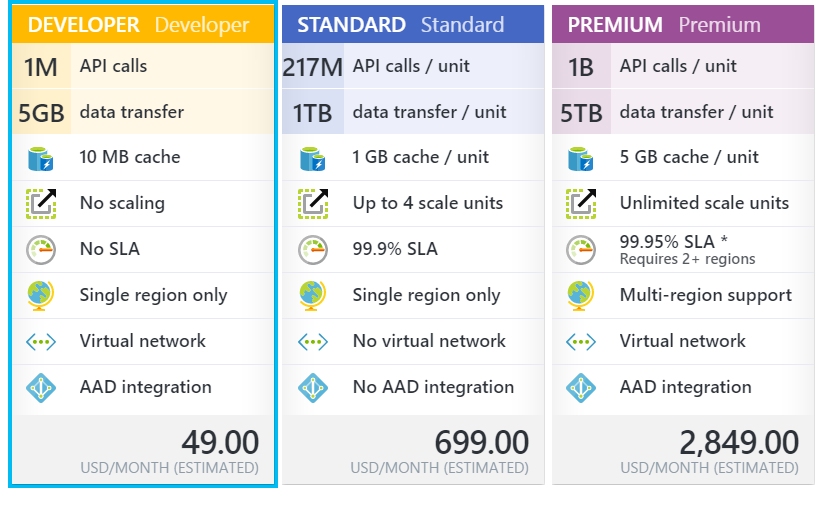
Task: Click '217M API calls / unit' row
Action: pos(412,67)
